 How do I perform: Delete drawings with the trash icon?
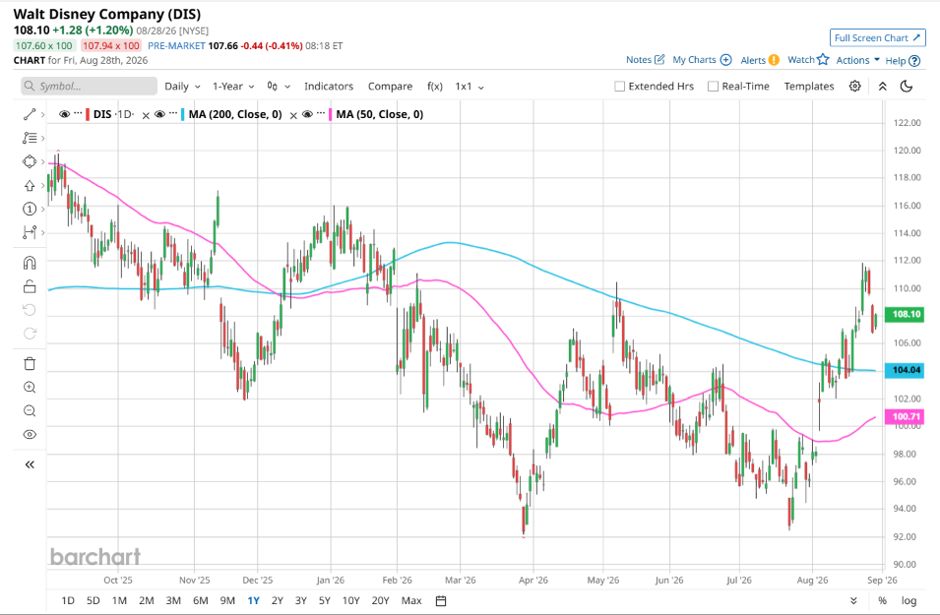(29, 363)
